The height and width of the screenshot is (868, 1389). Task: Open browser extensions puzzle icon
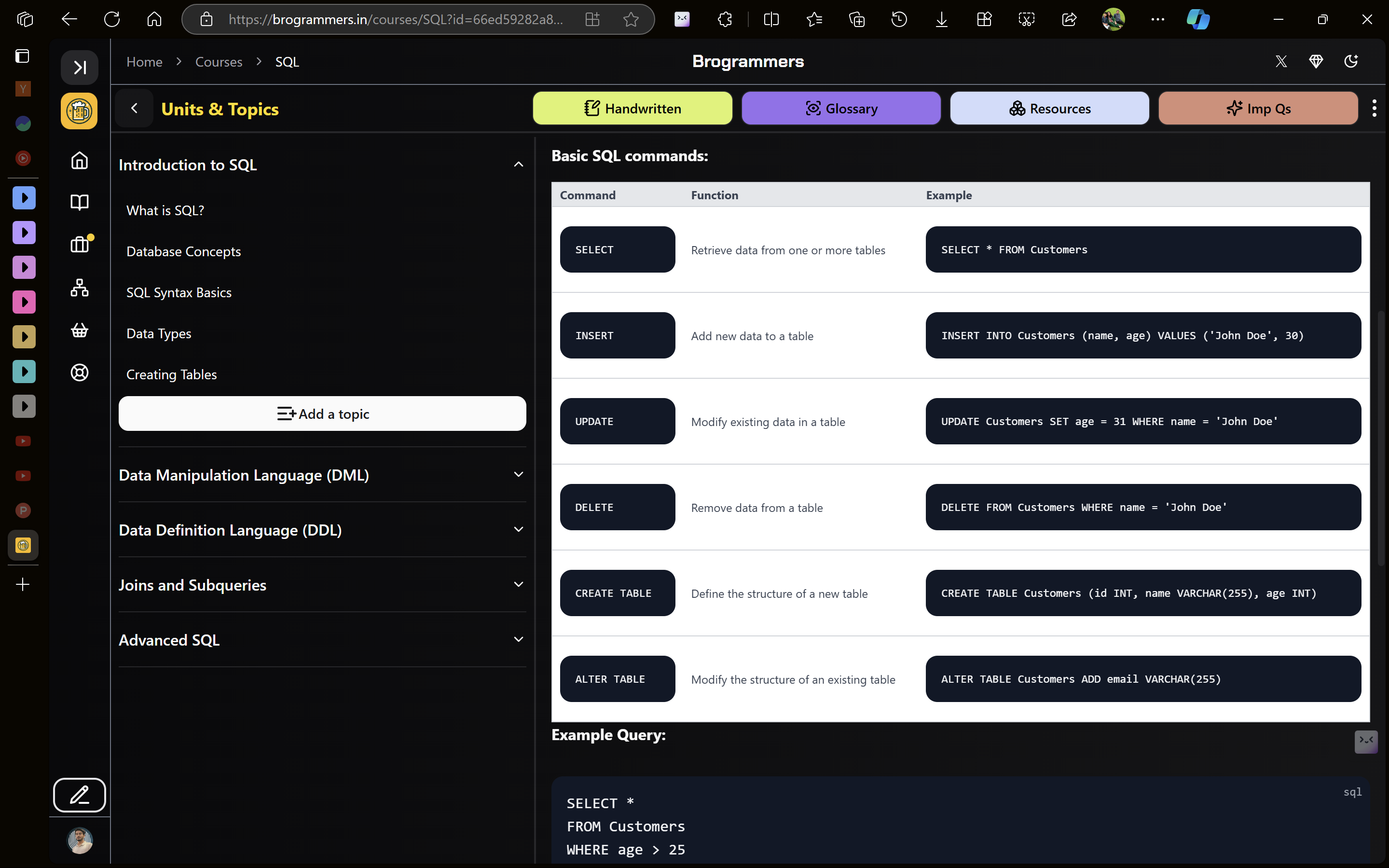[x=725, y=19]
